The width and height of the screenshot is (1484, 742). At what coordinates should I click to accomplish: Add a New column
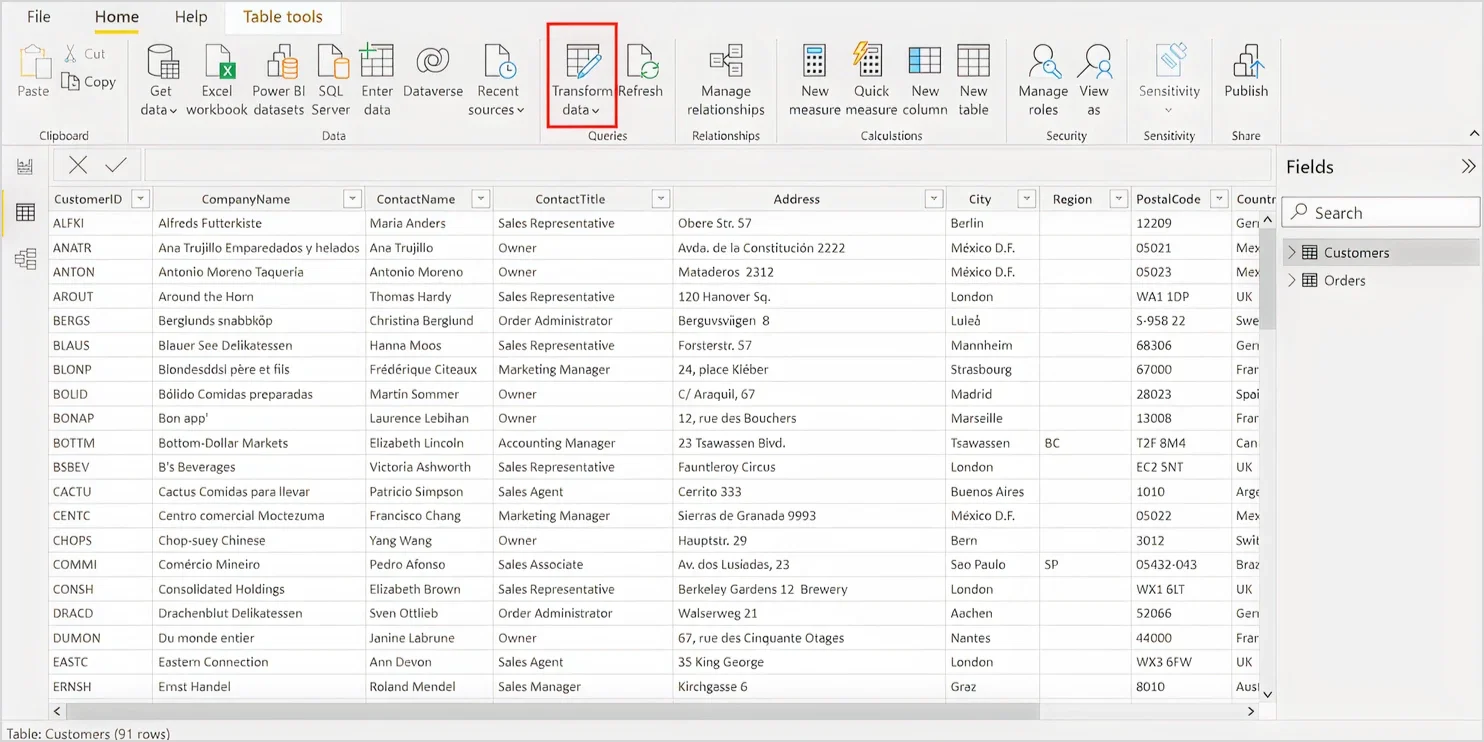925,80
